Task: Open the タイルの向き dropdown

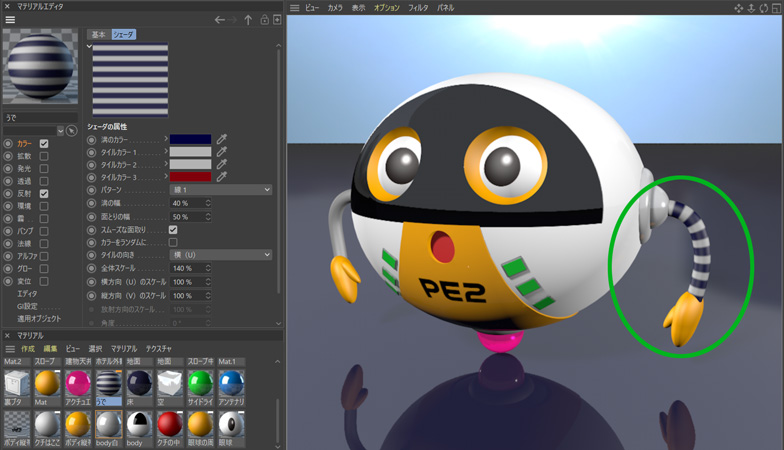Action: [220, 255]
